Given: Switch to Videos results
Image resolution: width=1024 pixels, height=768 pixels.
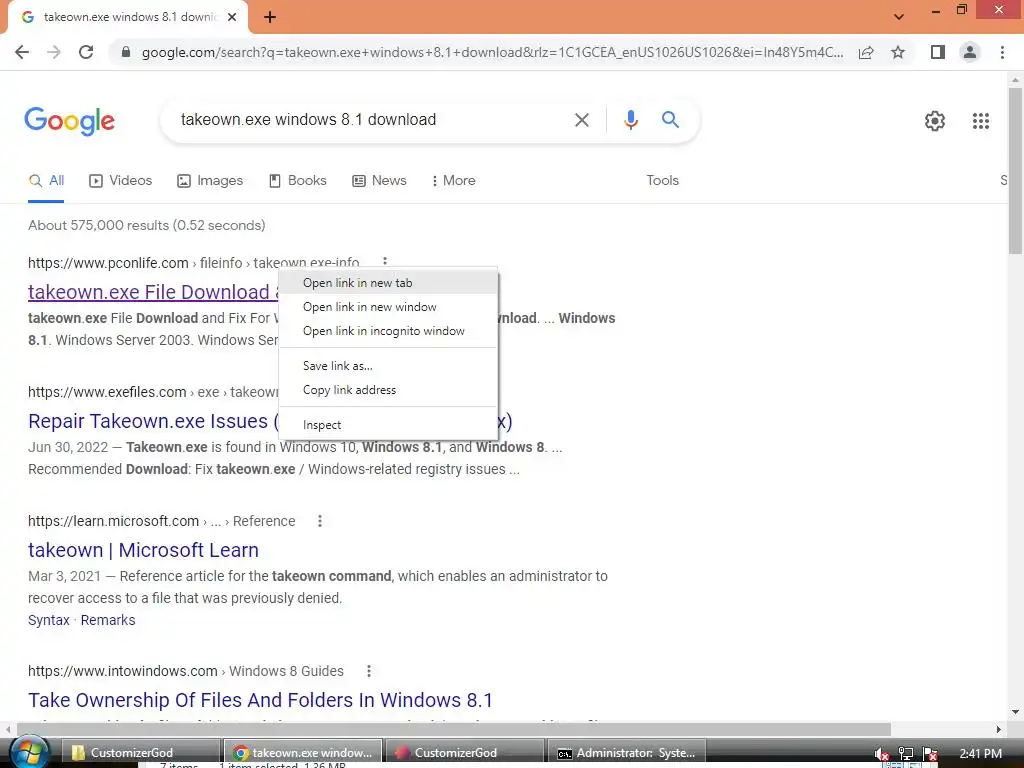Looking at the screenshot, I should 121,181.
